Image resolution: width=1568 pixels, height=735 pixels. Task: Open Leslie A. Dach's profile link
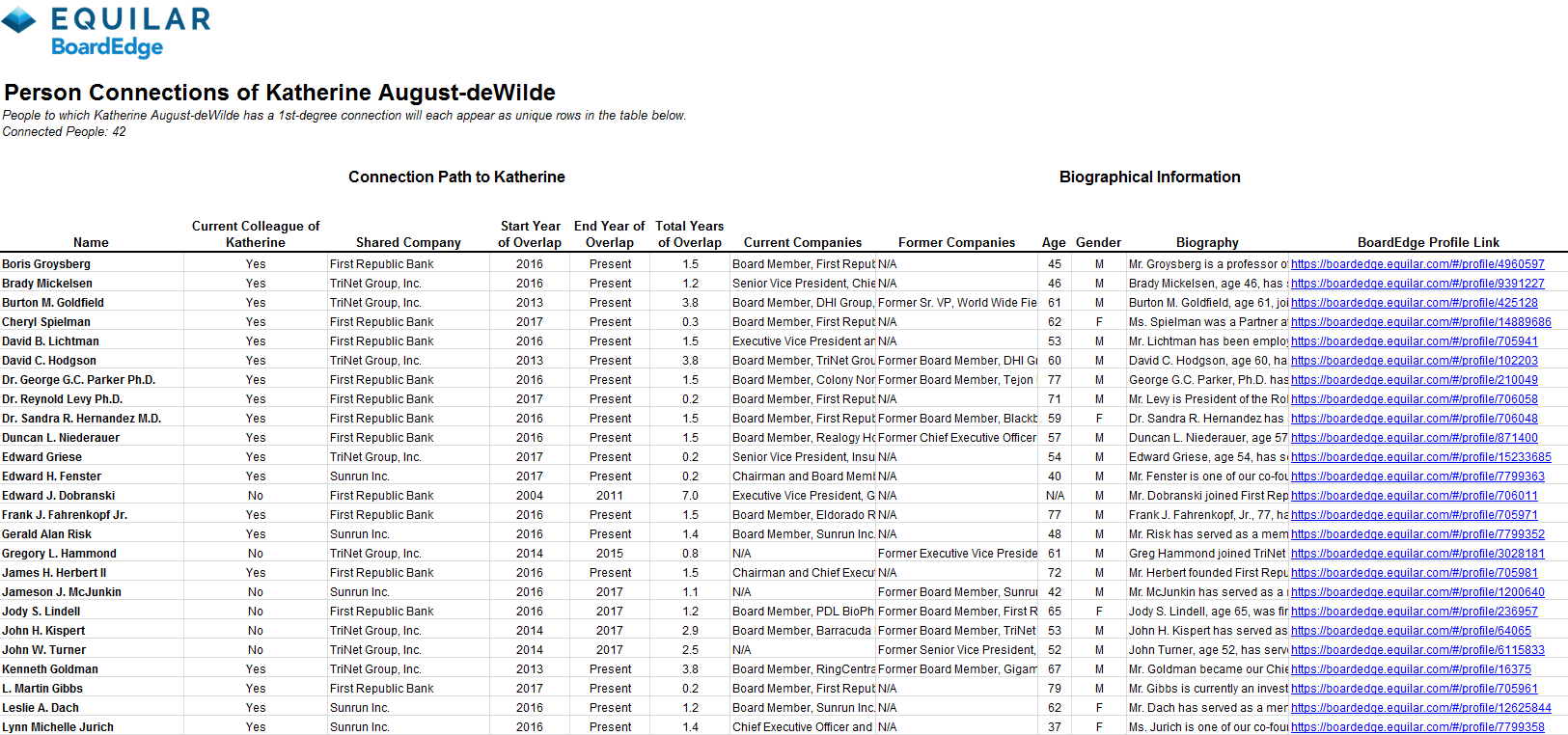pyautogui.click(x=1421, y=708)
